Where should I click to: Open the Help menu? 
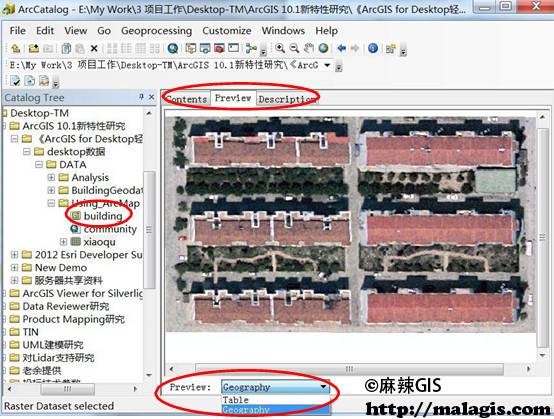pyautogui.click(x=326, y=31)
